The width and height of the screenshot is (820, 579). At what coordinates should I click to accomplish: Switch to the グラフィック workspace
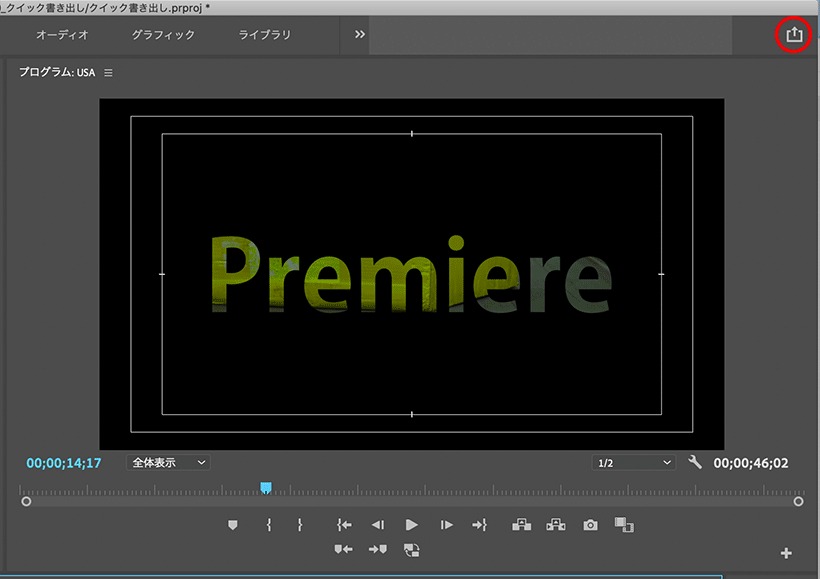[163, 35]
